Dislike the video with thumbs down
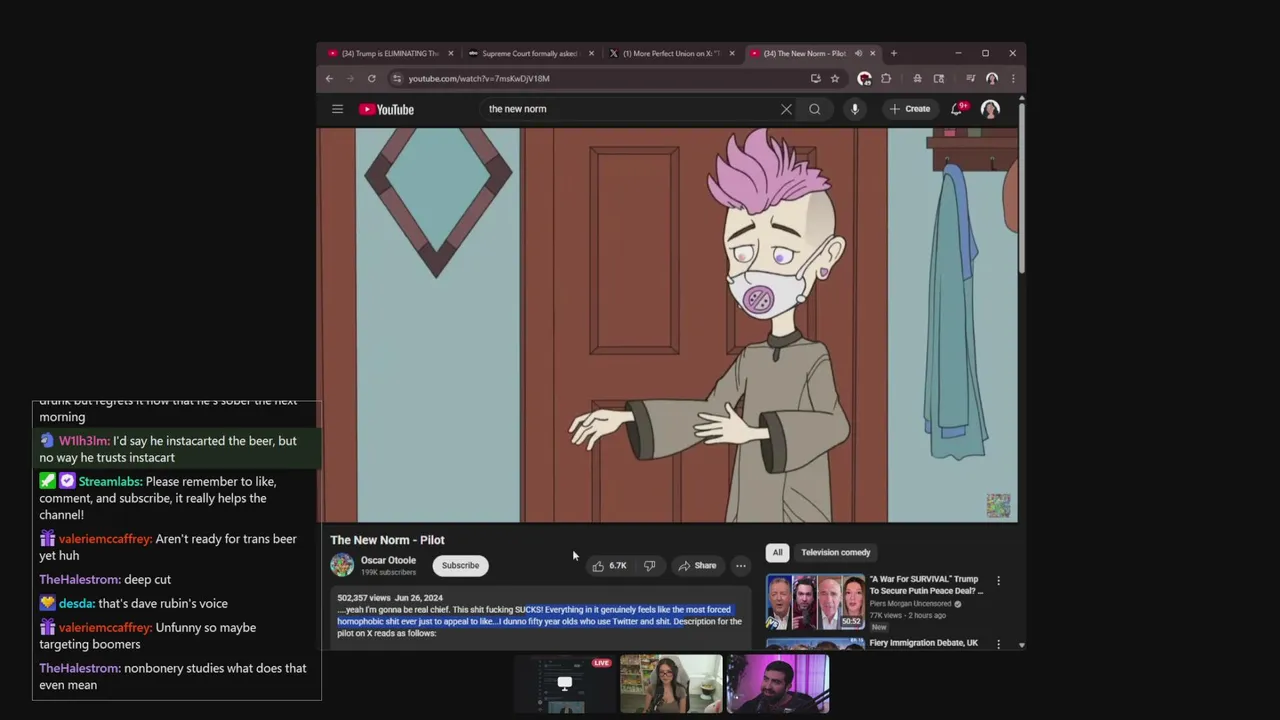1280x720 pixels. click(x=650, y=566)
